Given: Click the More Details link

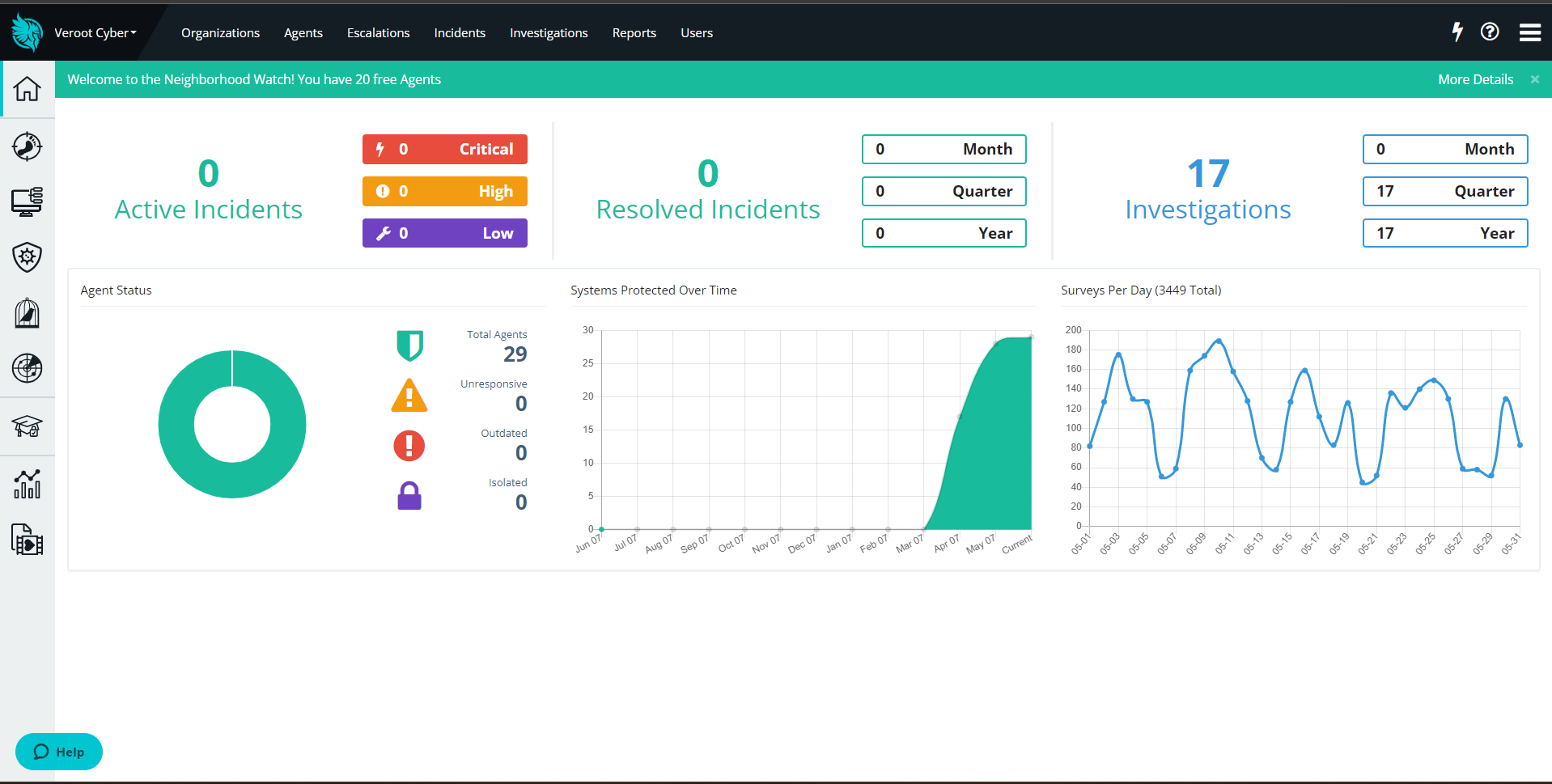Looking at the screenshot, I should (1475, 79).
